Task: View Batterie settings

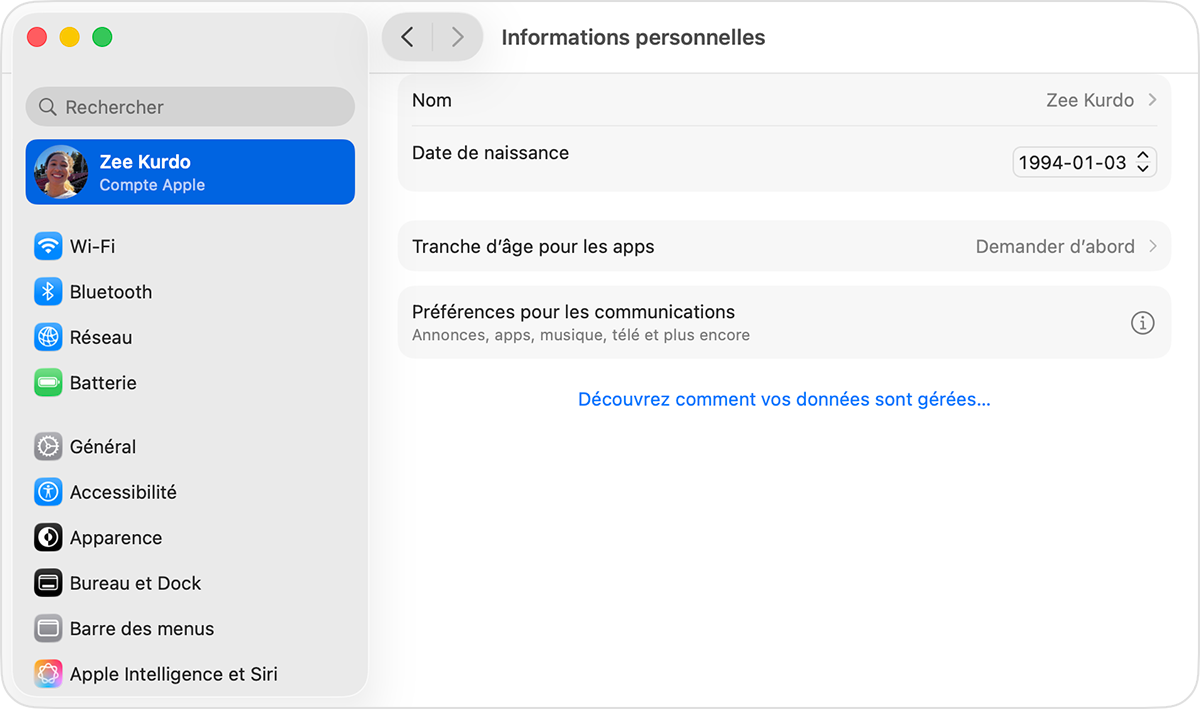Action: tap(104, 383)
